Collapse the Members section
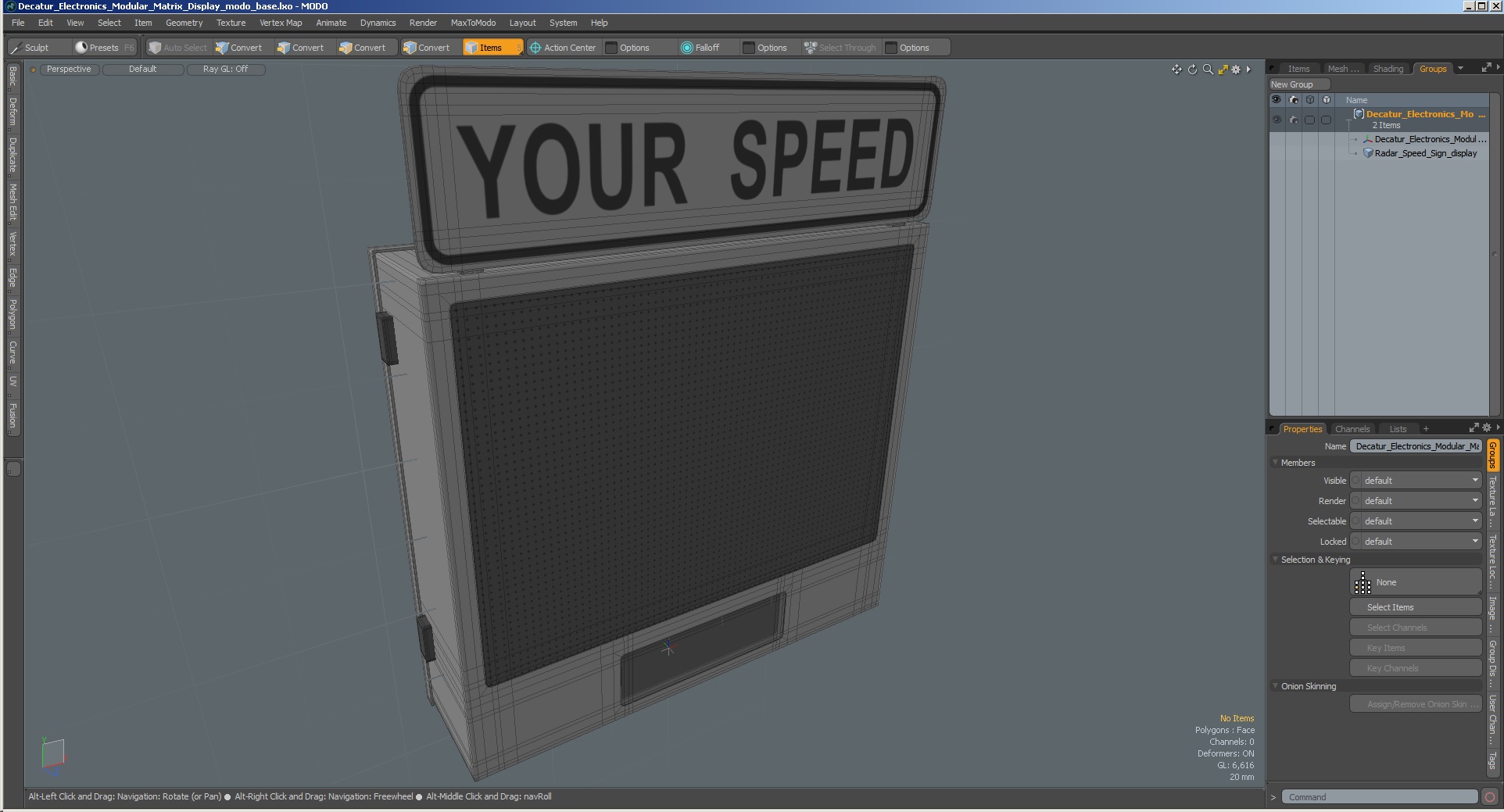Screen dimensions: 1504x812 click(1275, 463)
